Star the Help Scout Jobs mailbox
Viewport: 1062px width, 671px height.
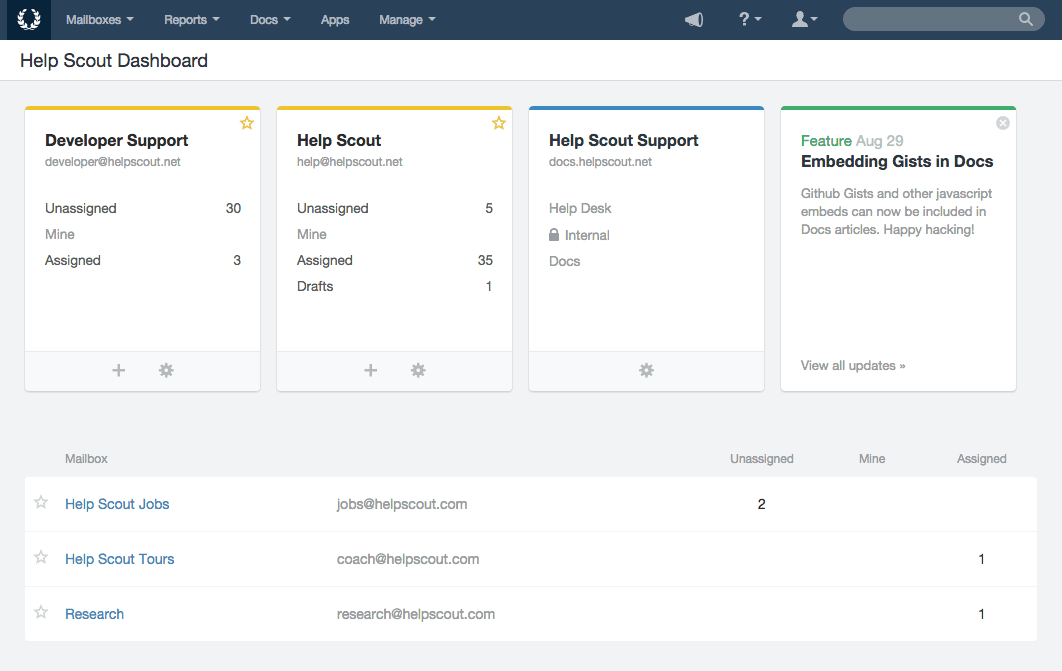pyautogui.click(x=41, y=503)
